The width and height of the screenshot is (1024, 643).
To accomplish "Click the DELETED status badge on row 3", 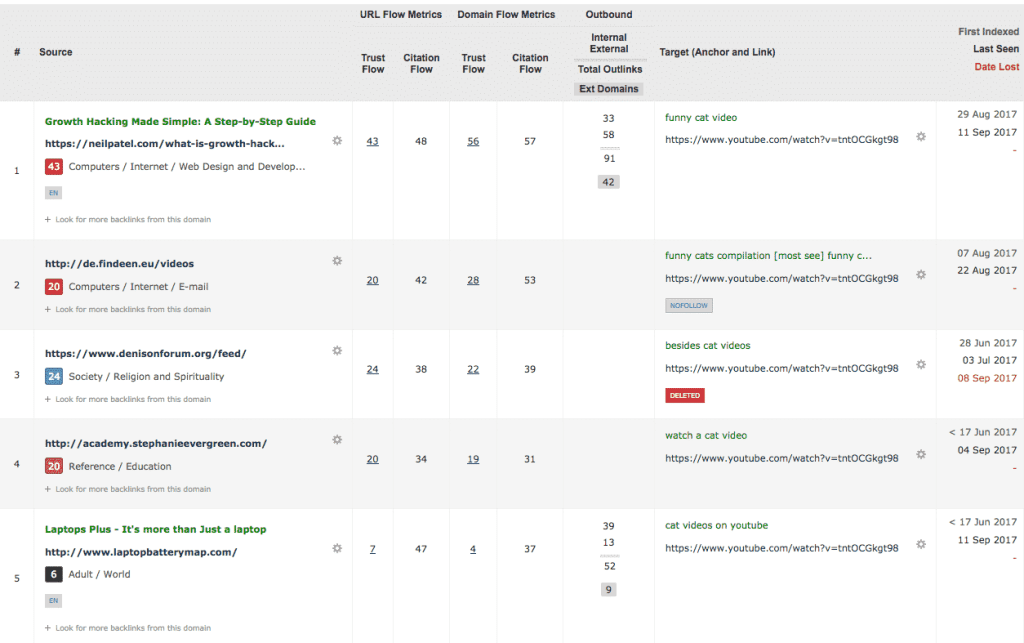I will click(685, 394).
